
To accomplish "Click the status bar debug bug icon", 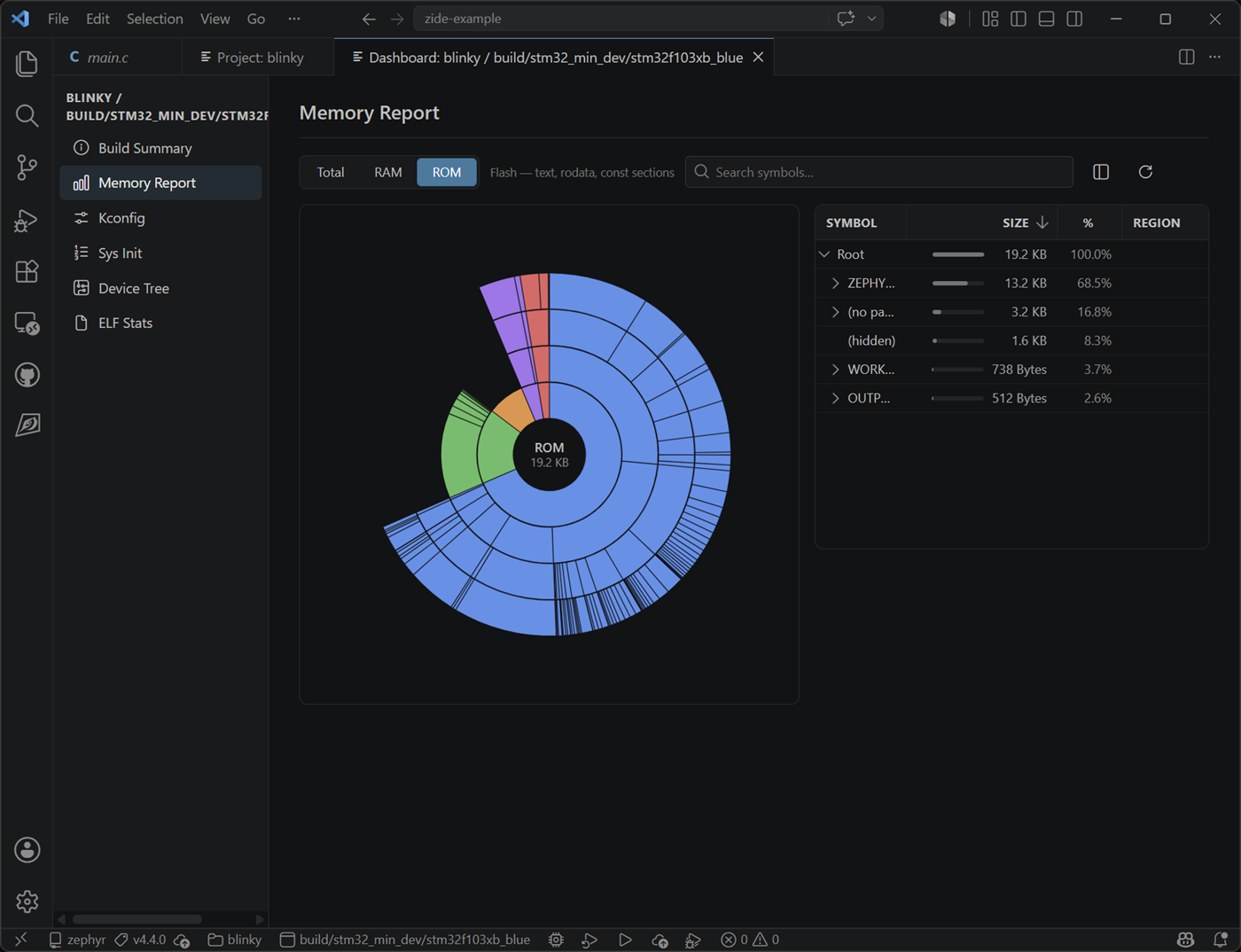I will tap(693, 940).
